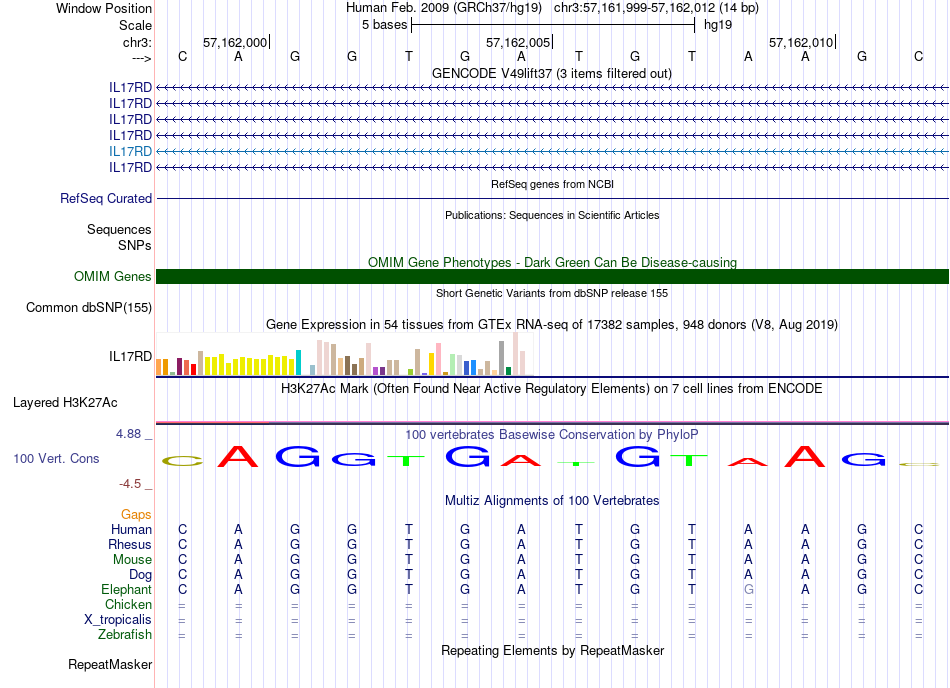Click the hg19 label beside scale bar
This screenshot has height=688, width=950.
(718, 25)
